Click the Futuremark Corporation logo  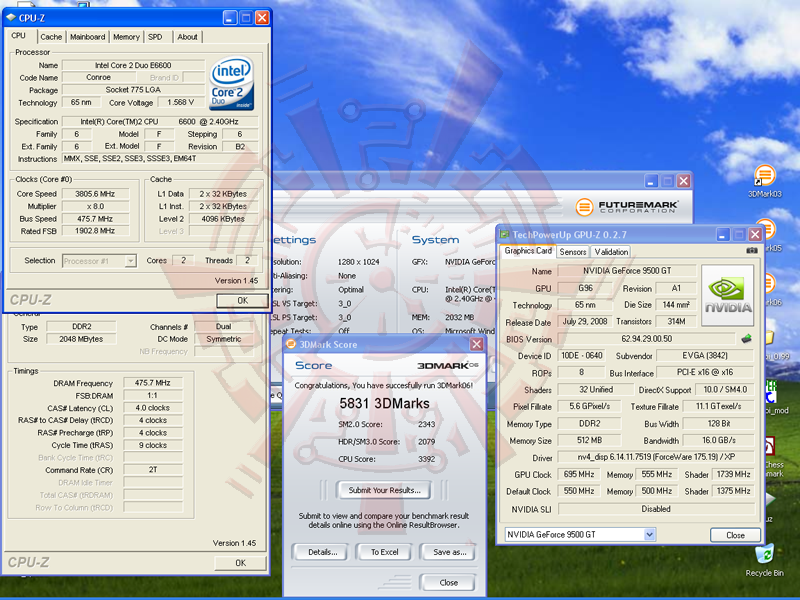[627, 207]
